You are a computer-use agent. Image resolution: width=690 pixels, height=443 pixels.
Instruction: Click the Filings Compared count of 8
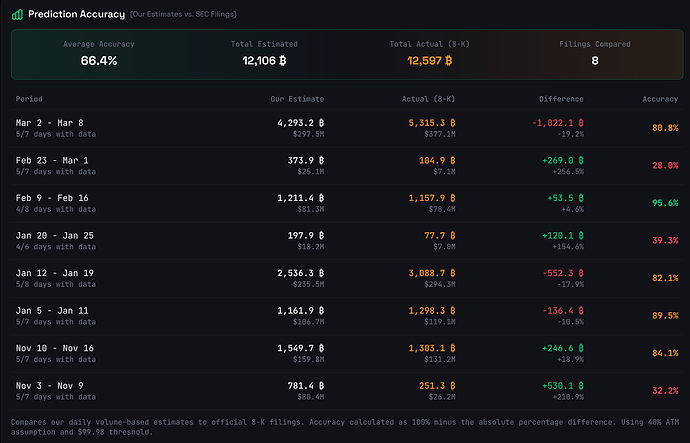tap(595, 61)
